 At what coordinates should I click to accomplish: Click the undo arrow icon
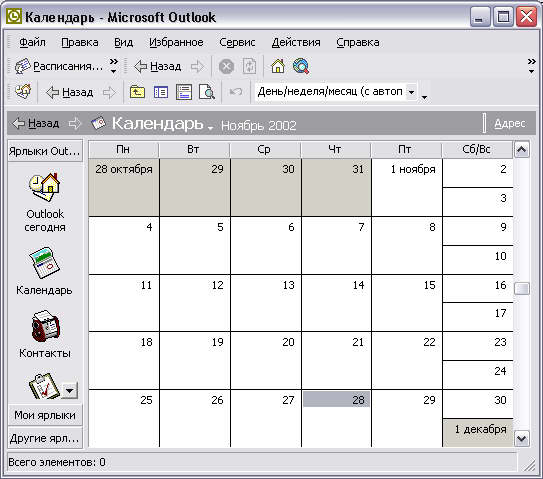pos(236,92)
